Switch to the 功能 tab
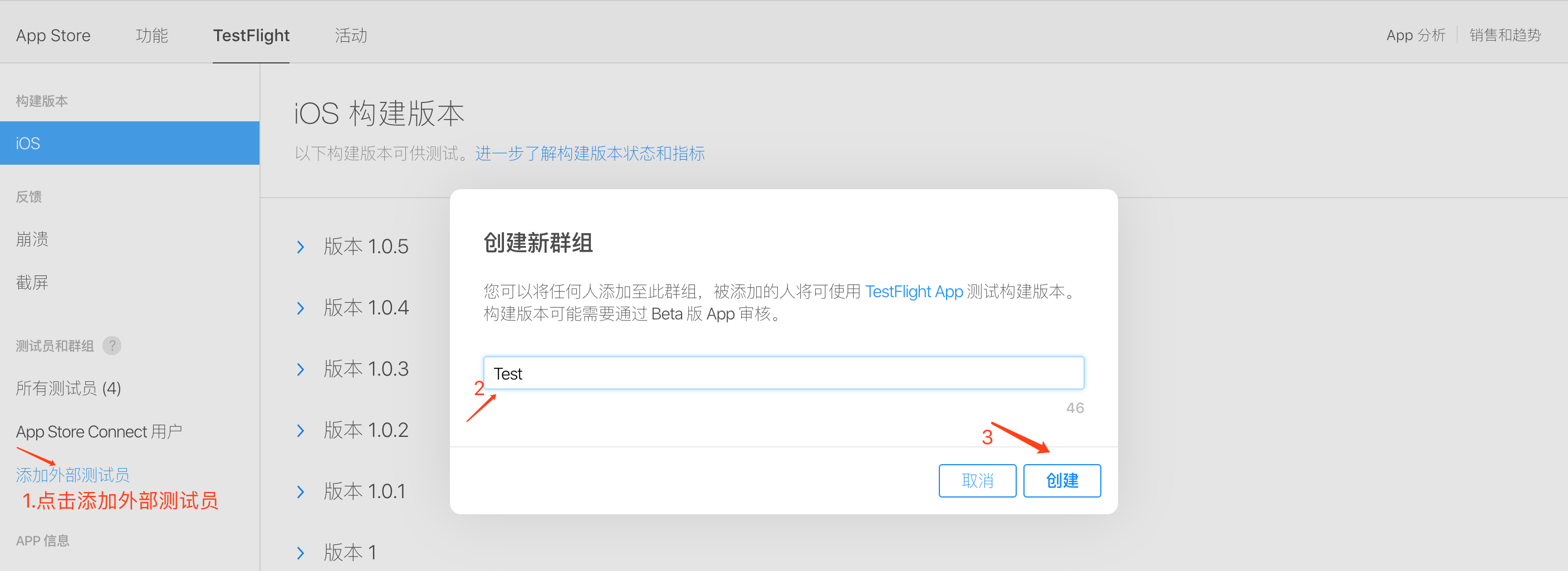 [x=151, y=35]
